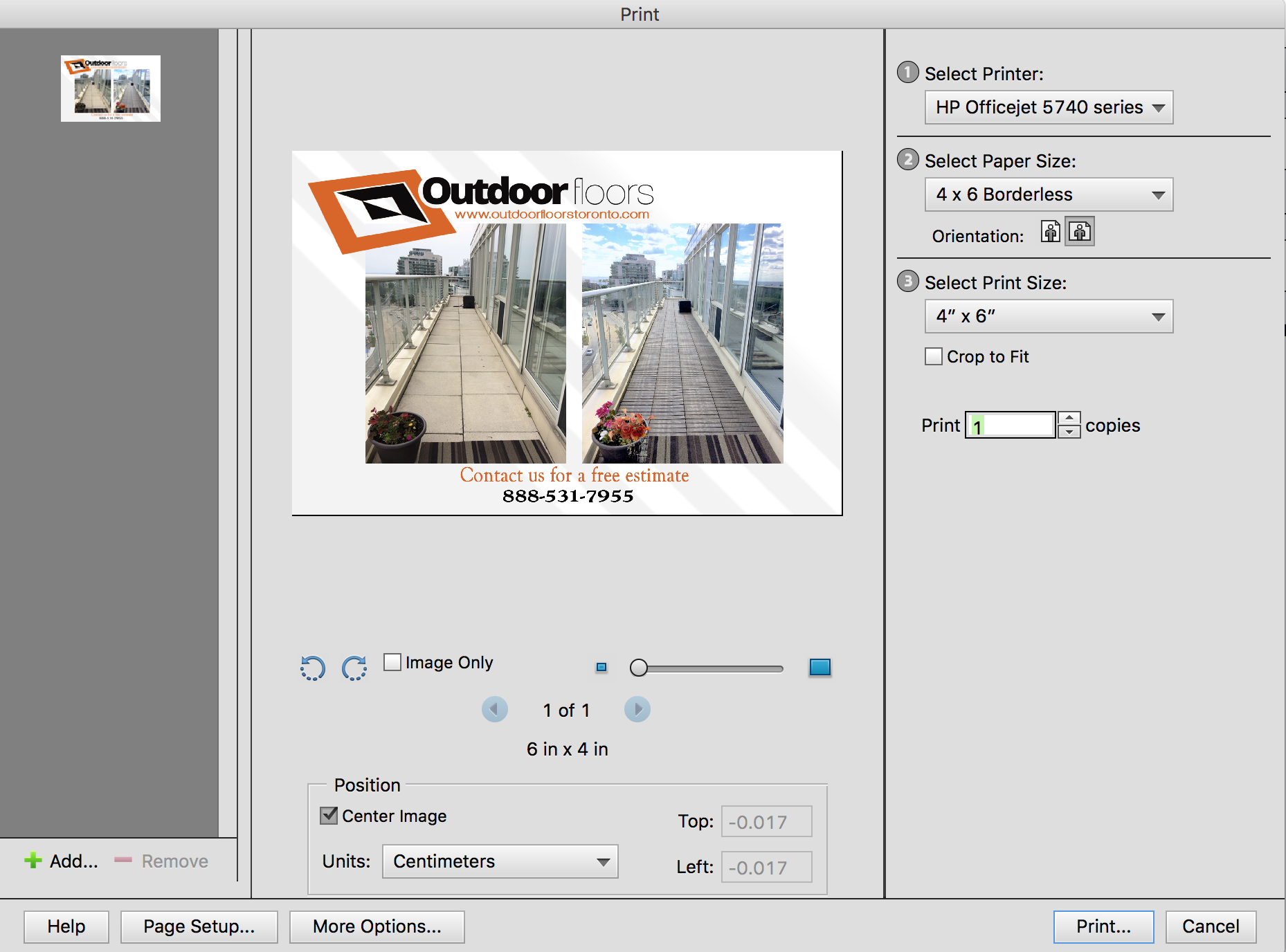The image size is (1286, 952).
Task: Open the paper size dropdown
Action: tap(1049, 194)
